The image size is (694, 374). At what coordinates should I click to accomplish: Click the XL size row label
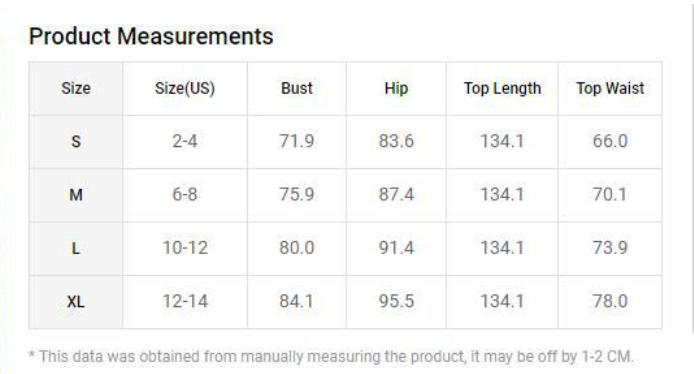[x=76, y=302]
